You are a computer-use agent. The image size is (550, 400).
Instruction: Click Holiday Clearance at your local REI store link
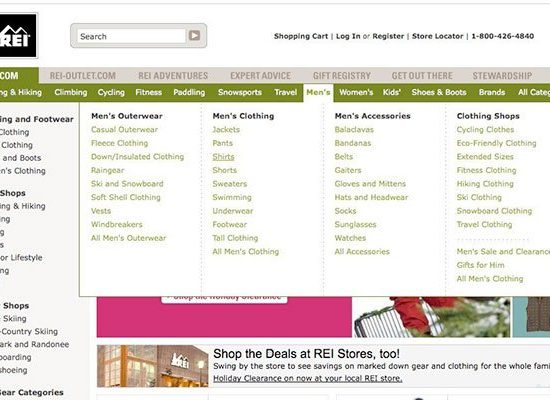(x=308, y=379)
